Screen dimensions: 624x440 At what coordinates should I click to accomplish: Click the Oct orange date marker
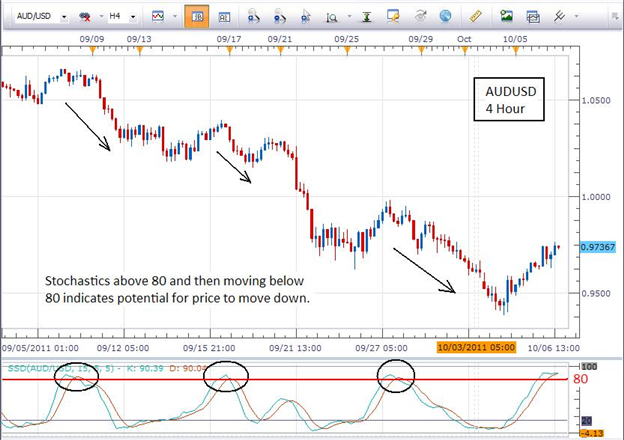(464, 50)
